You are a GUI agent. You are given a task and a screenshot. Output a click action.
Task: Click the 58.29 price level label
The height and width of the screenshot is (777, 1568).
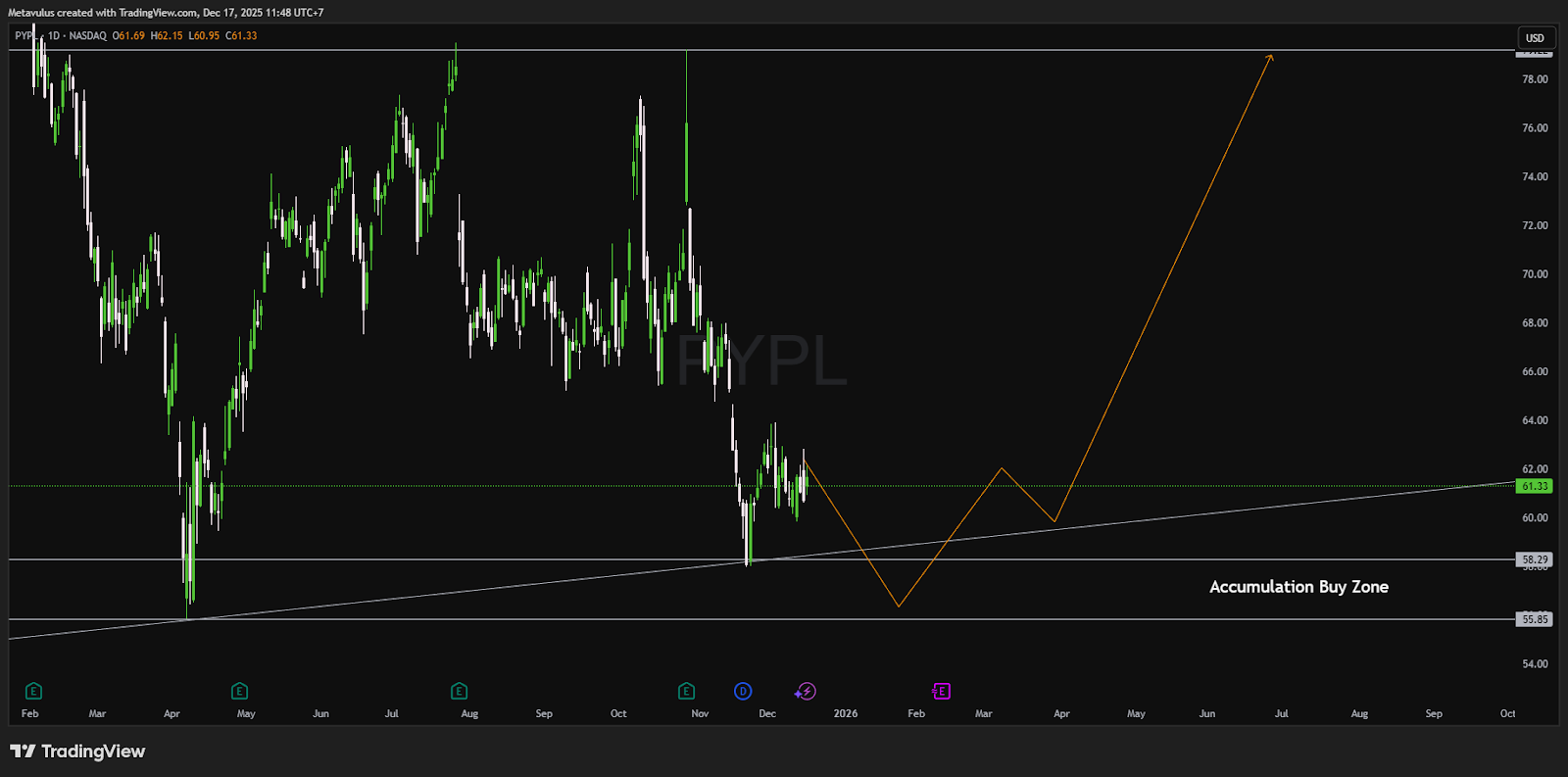coord(1535,559)
